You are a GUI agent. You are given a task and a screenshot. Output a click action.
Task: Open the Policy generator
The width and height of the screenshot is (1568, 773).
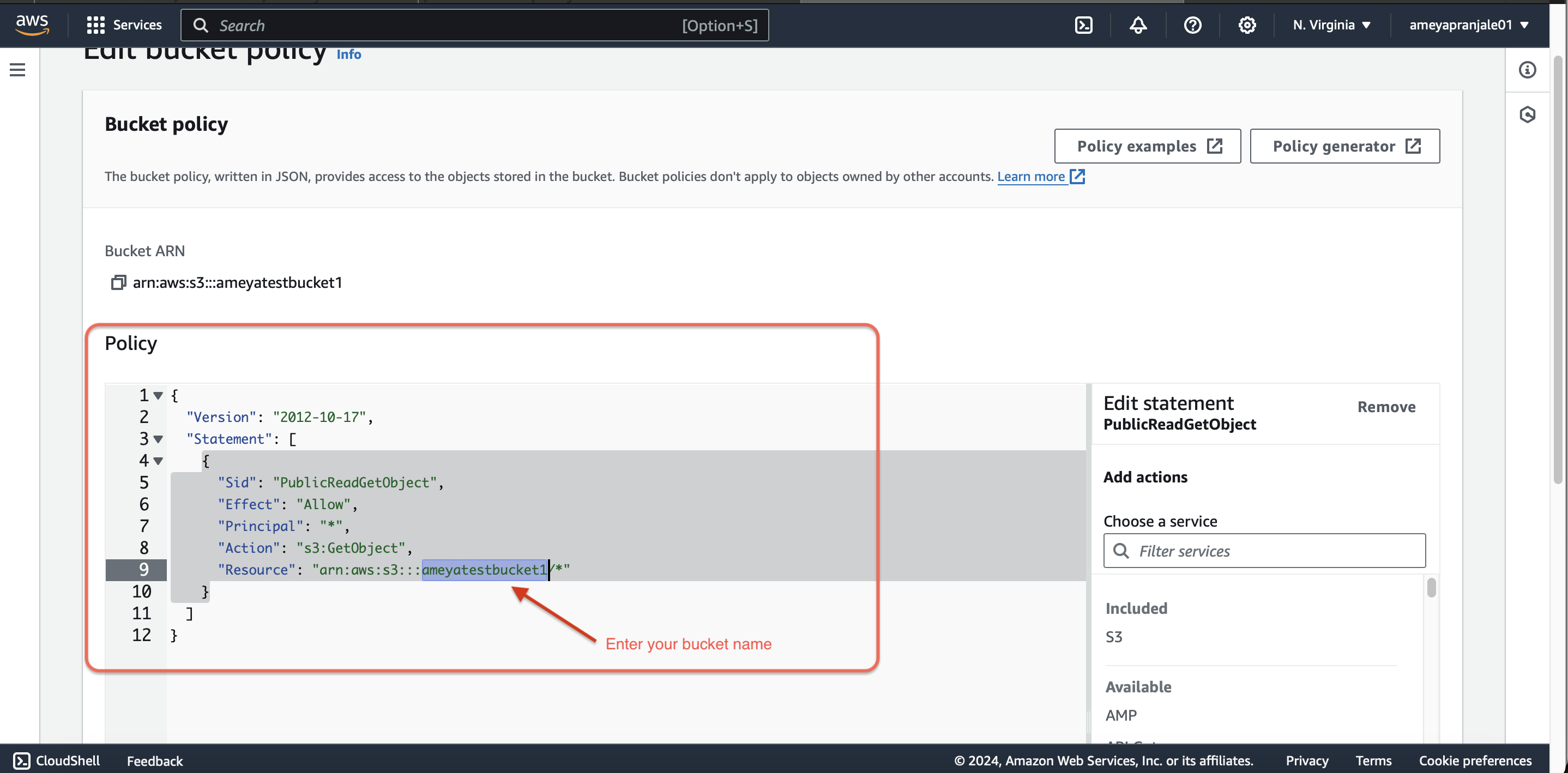pyautogui.click(x=1344, y=146)
